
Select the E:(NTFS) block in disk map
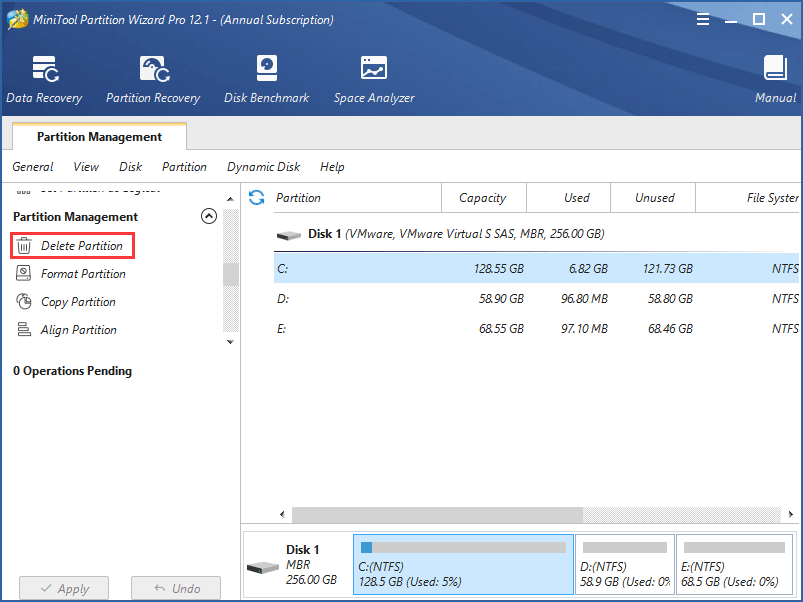[x=734, y=565]
